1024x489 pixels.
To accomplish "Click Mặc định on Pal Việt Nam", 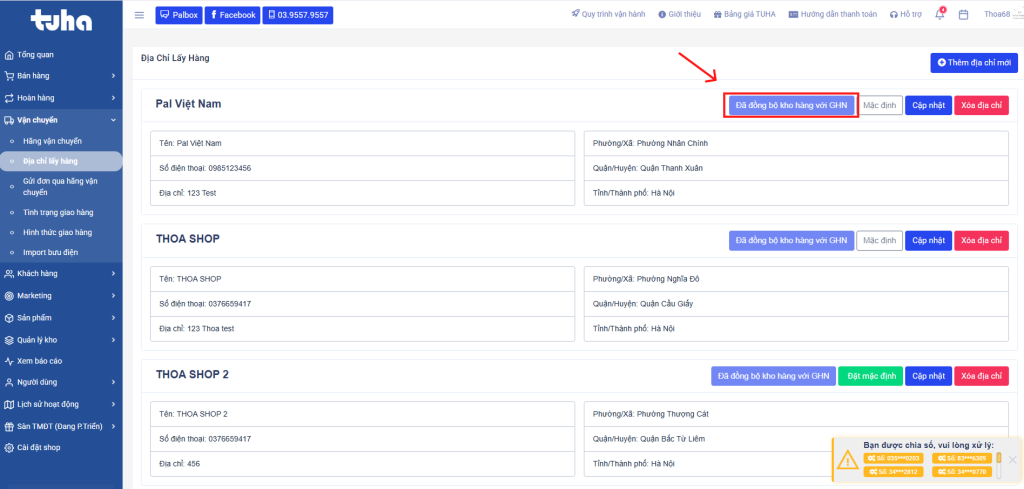I will pos(880,105).
